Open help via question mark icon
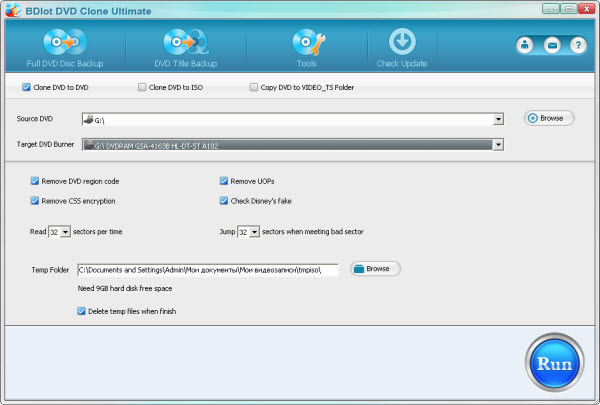Viewport: 600px width, 405px height. [577, 46]
